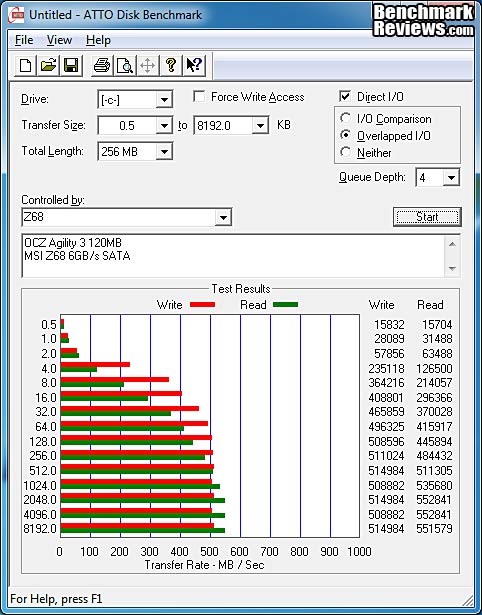Click write value 15832 in results
This screenshot has width=482, height=615.
[389, 325]
